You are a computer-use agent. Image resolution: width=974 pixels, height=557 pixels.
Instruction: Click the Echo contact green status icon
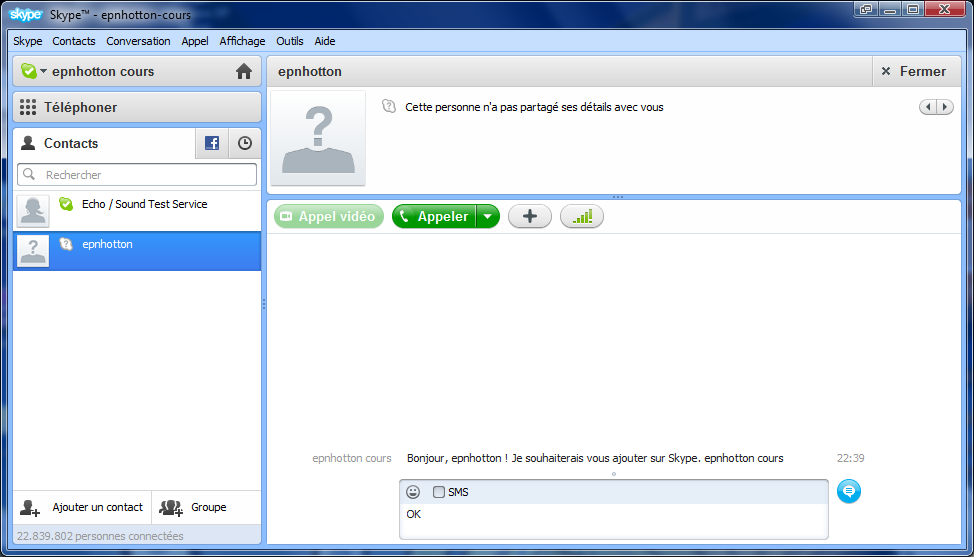66,204
